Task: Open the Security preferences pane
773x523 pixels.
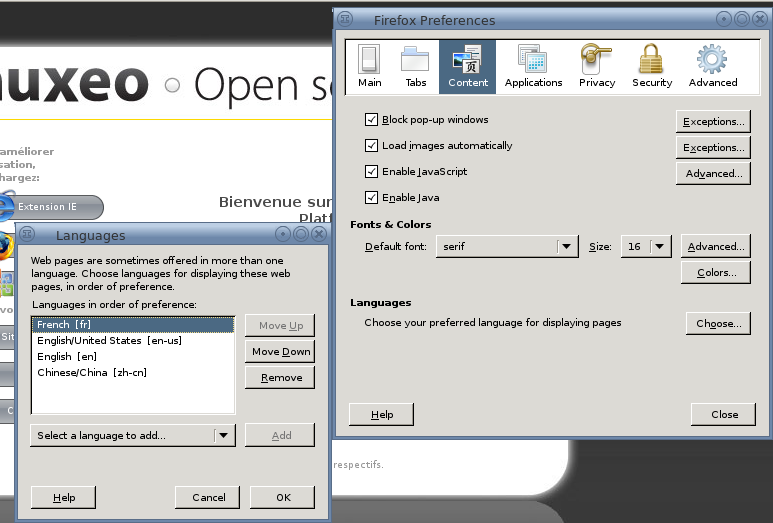Action: (x=652, y=67)
